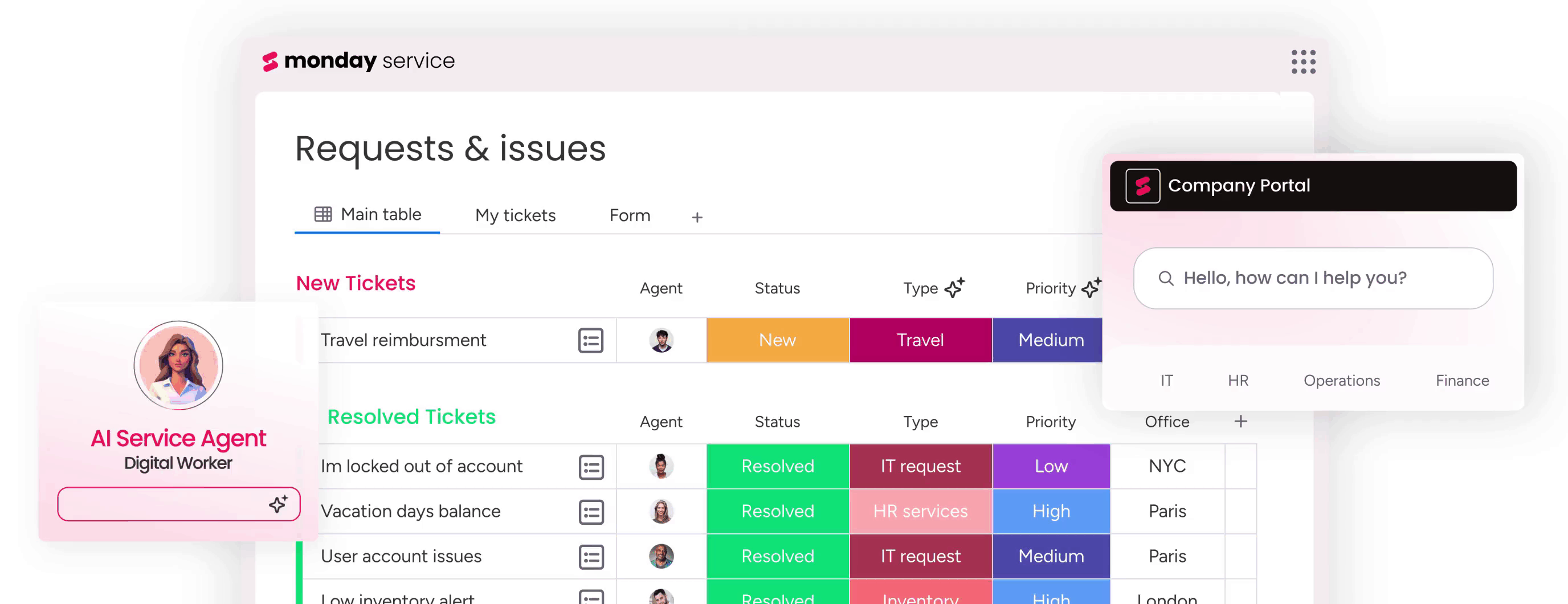
Task: Click the portal search field
Action: pos(1313,278)
